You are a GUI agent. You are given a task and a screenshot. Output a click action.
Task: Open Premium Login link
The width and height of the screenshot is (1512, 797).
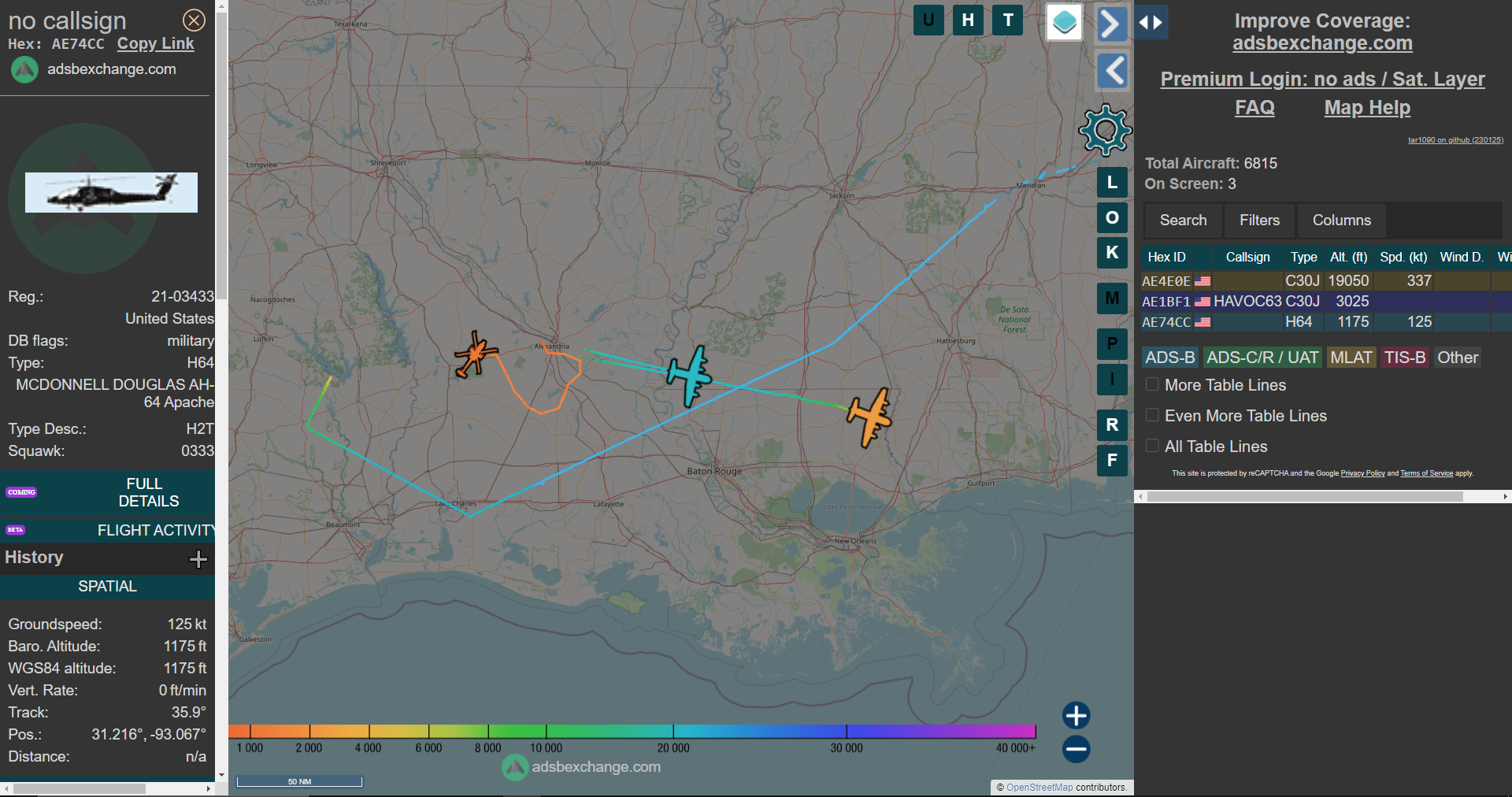point(1322,79)
